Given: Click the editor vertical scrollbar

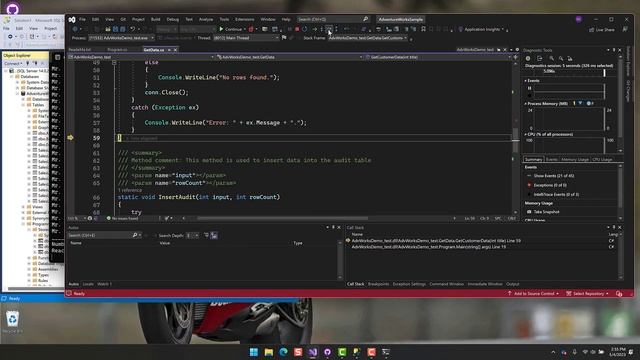Looking at the screenshot, I should coord(516,140).
